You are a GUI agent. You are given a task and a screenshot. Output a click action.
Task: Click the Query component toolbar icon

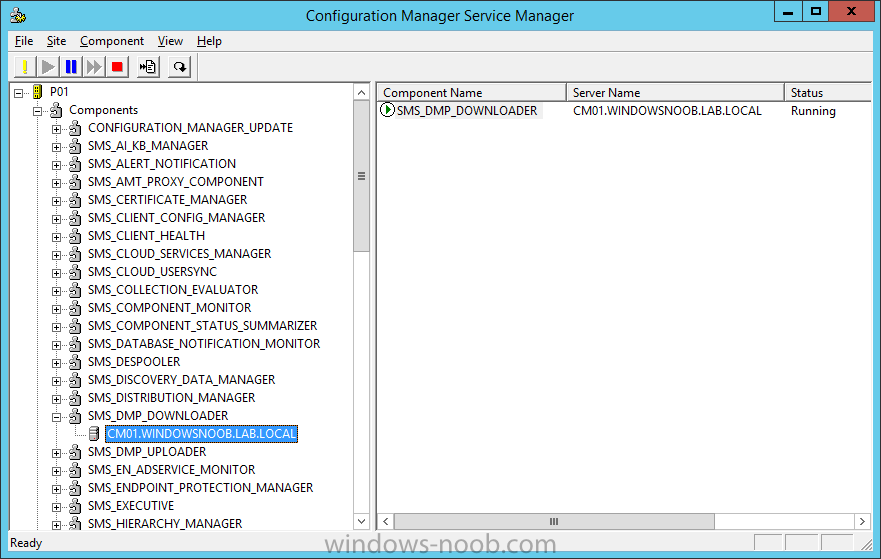25,67
